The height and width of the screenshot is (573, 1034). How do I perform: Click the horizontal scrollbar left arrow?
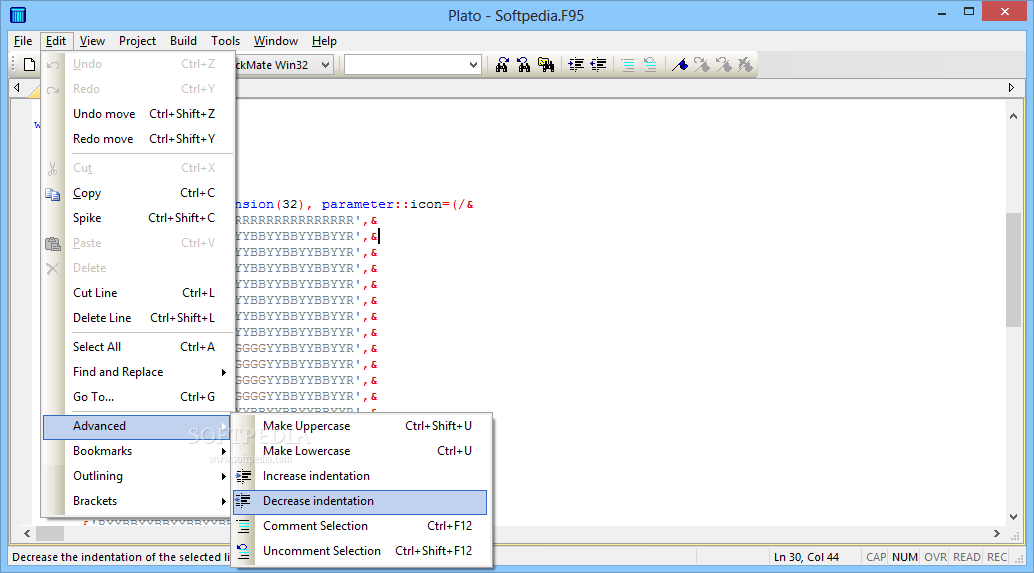27,533
